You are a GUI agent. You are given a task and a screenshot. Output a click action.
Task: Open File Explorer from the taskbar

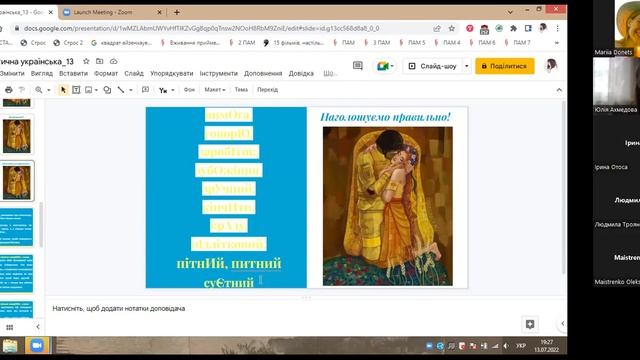click(10, 346)
